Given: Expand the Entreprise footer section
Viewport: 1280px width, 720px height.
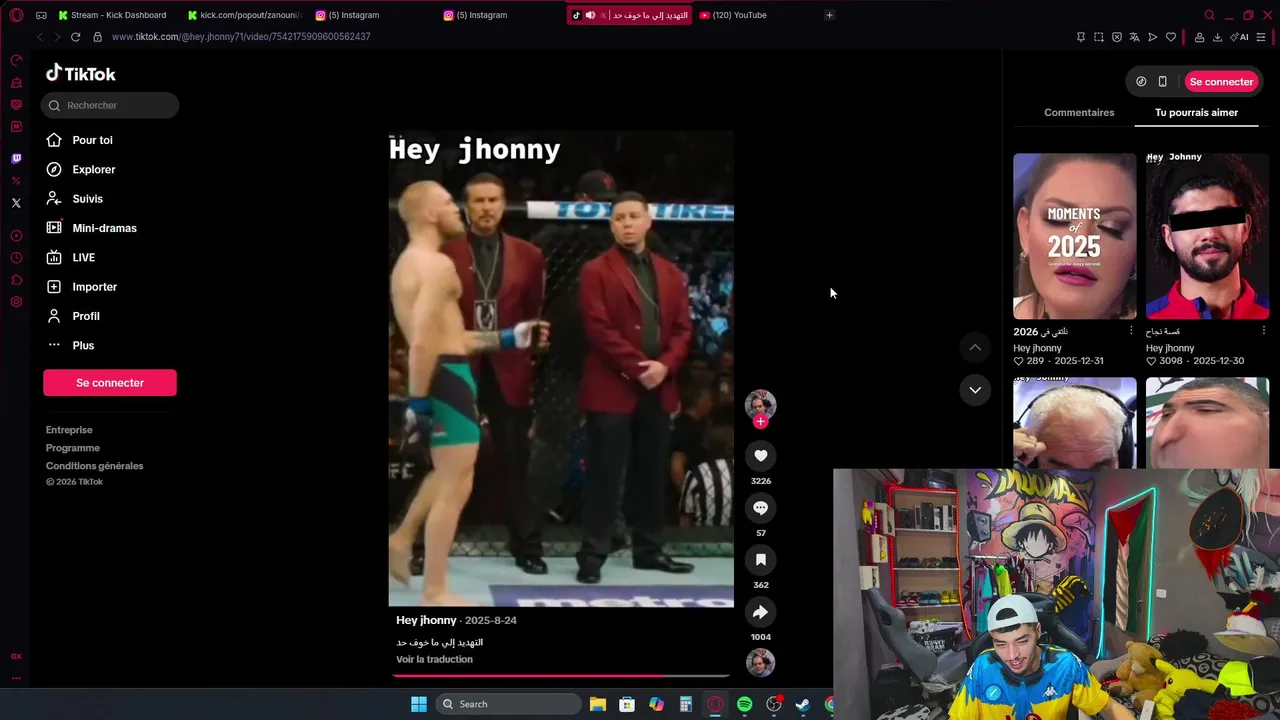Looking at the screenshot, I should [69, 430].
